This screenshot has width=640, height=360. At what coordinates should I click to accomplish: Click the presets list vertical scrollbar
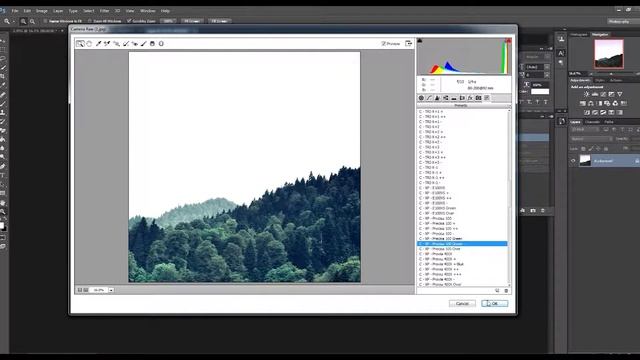click(509, 198)
